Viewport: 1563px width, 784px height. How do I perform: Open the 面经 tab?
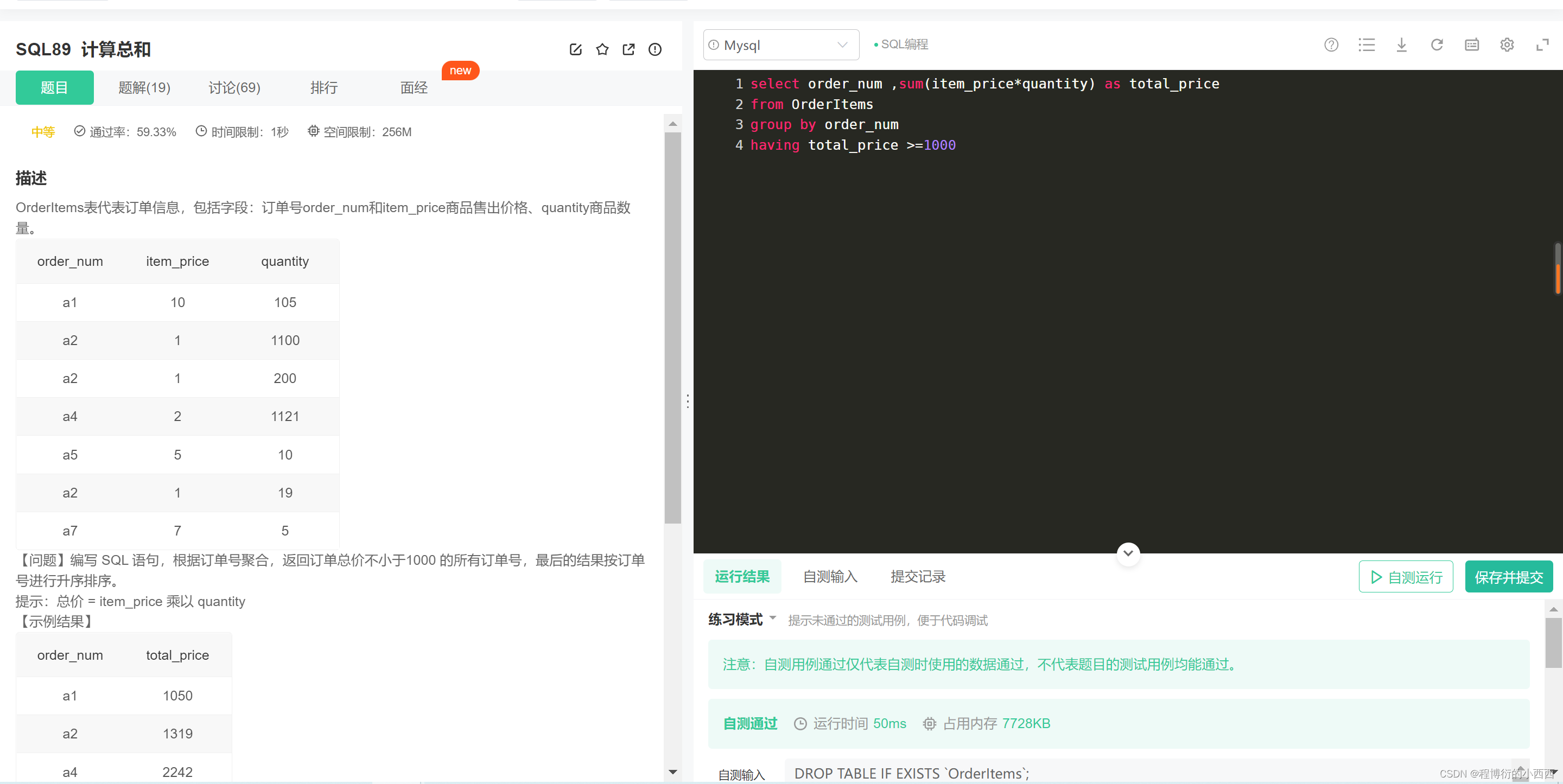click(x=414, y=87)
